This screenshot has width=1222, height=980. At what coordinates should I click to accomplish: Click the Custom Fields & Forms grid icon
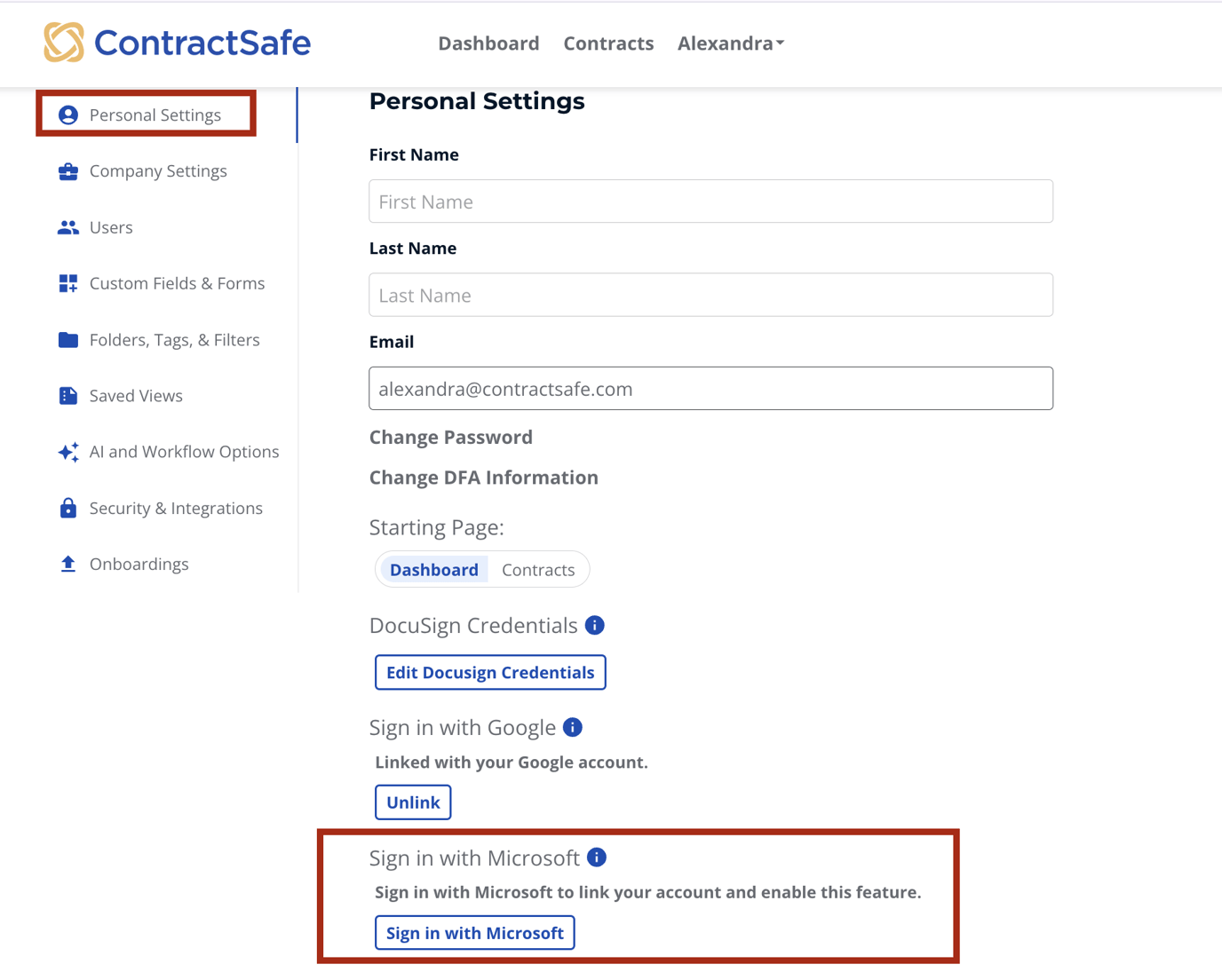coord(68,283)
